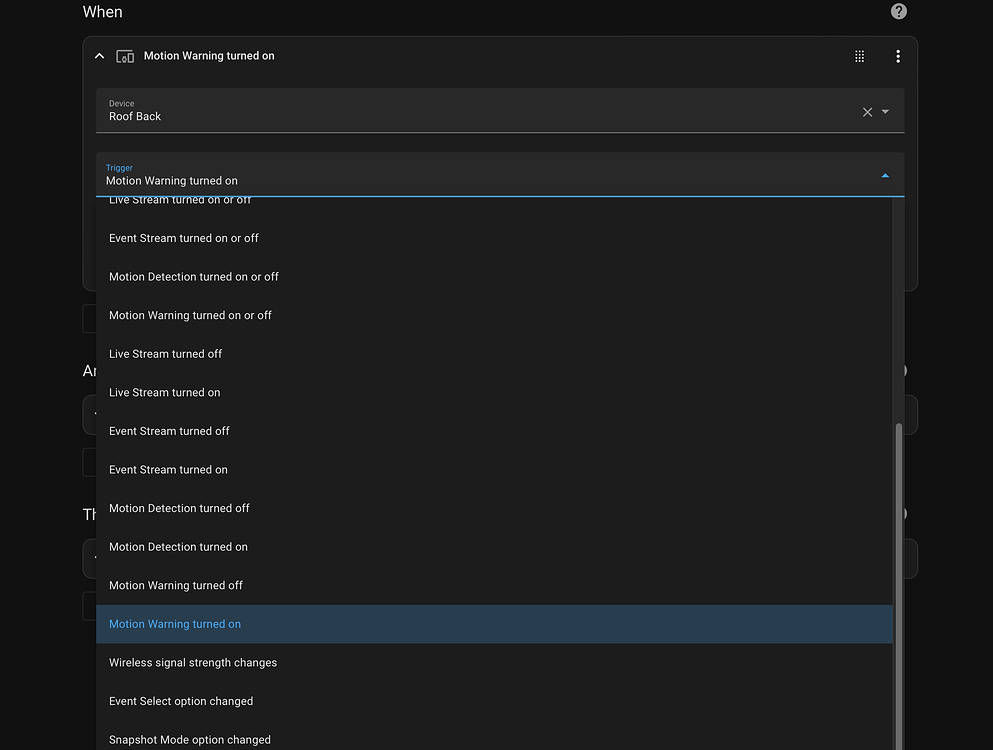Choose Event Select option changed
The height and width of the screenshot is (750, 993).
[x=180, y=701]
